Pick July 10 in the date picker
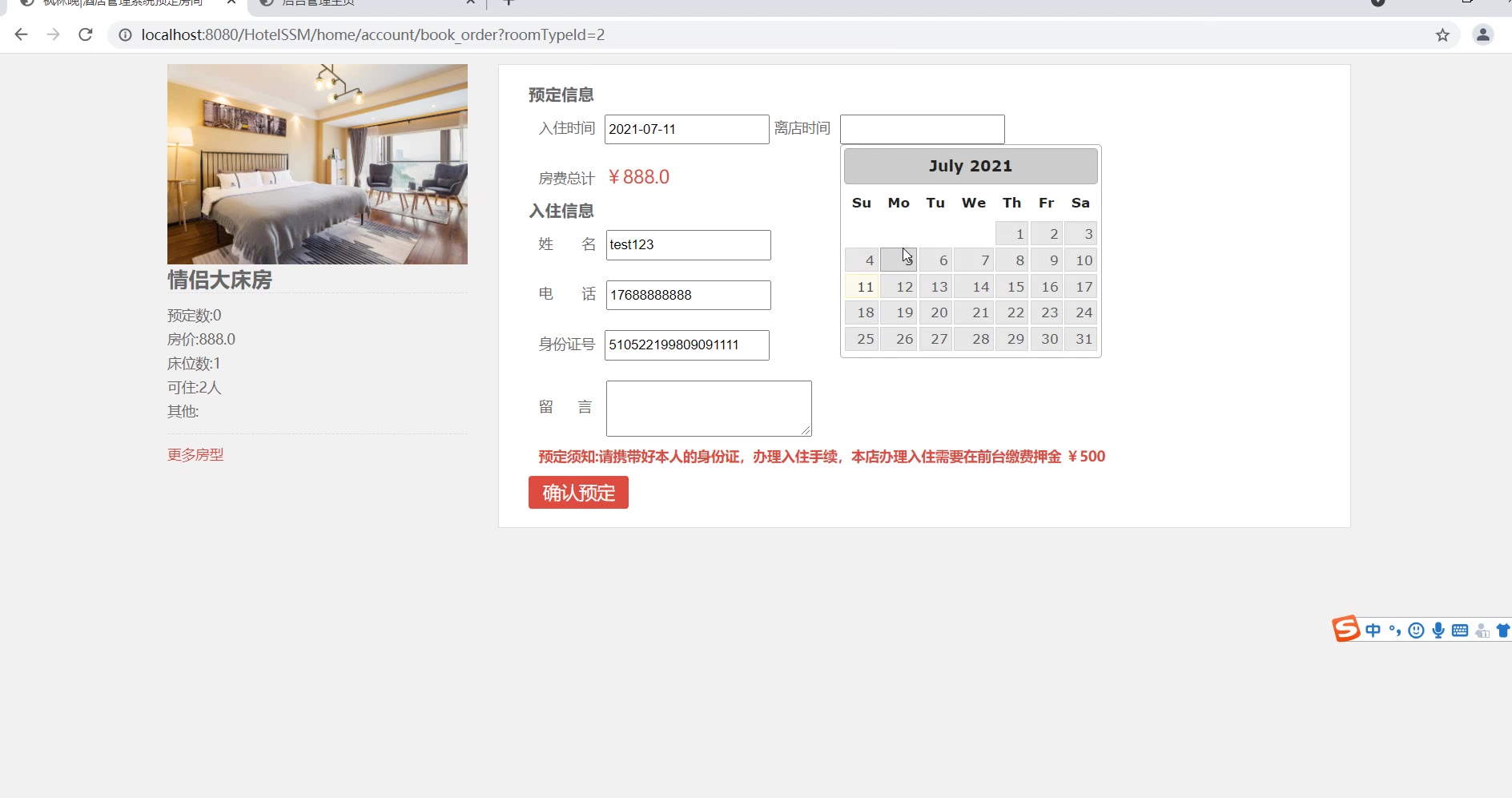Image resolution: width=1512 pixels, height=798 pixels. (1080, 260)
